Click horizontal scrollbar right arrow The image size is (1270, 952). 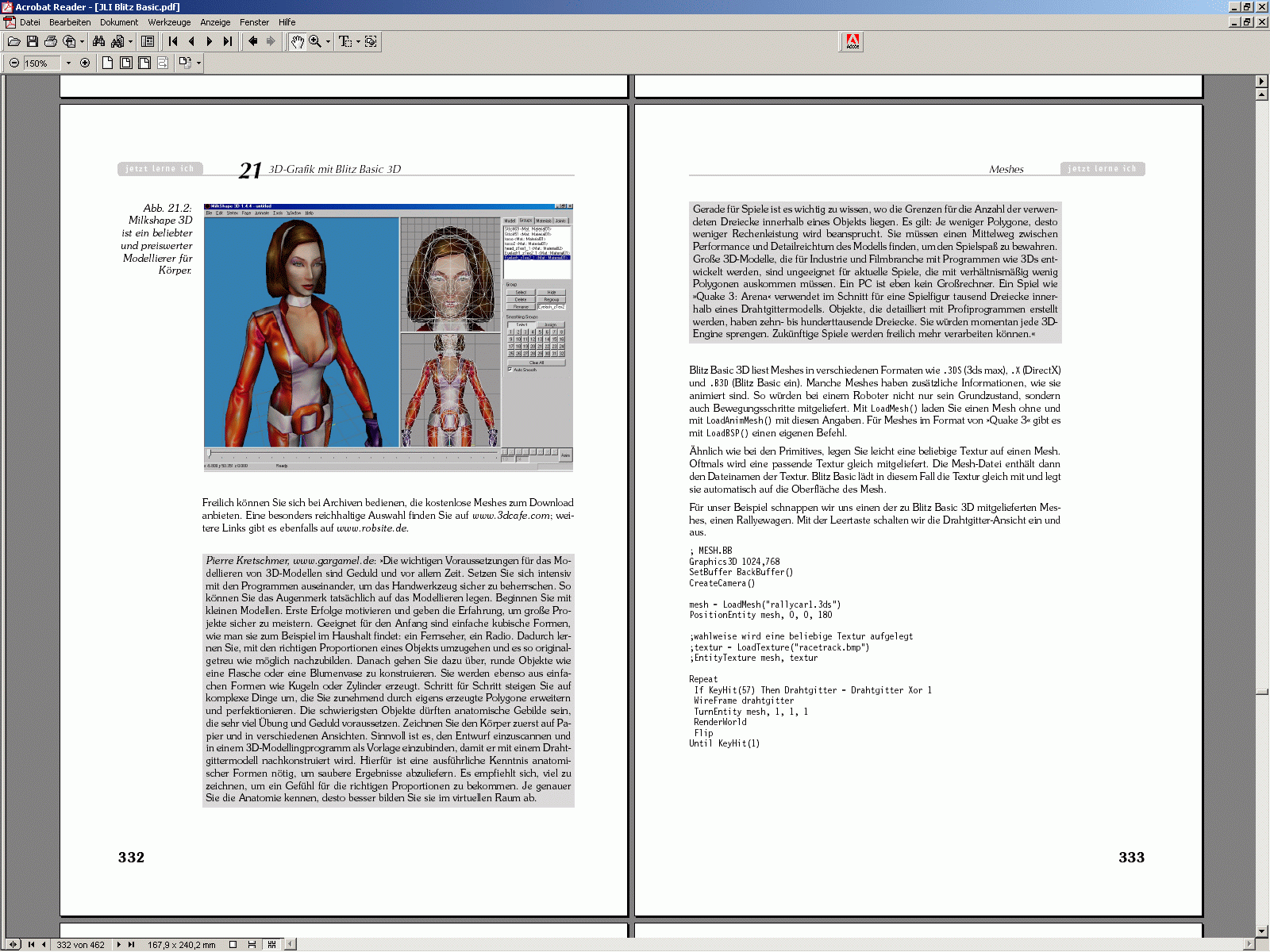point(1249,945)
